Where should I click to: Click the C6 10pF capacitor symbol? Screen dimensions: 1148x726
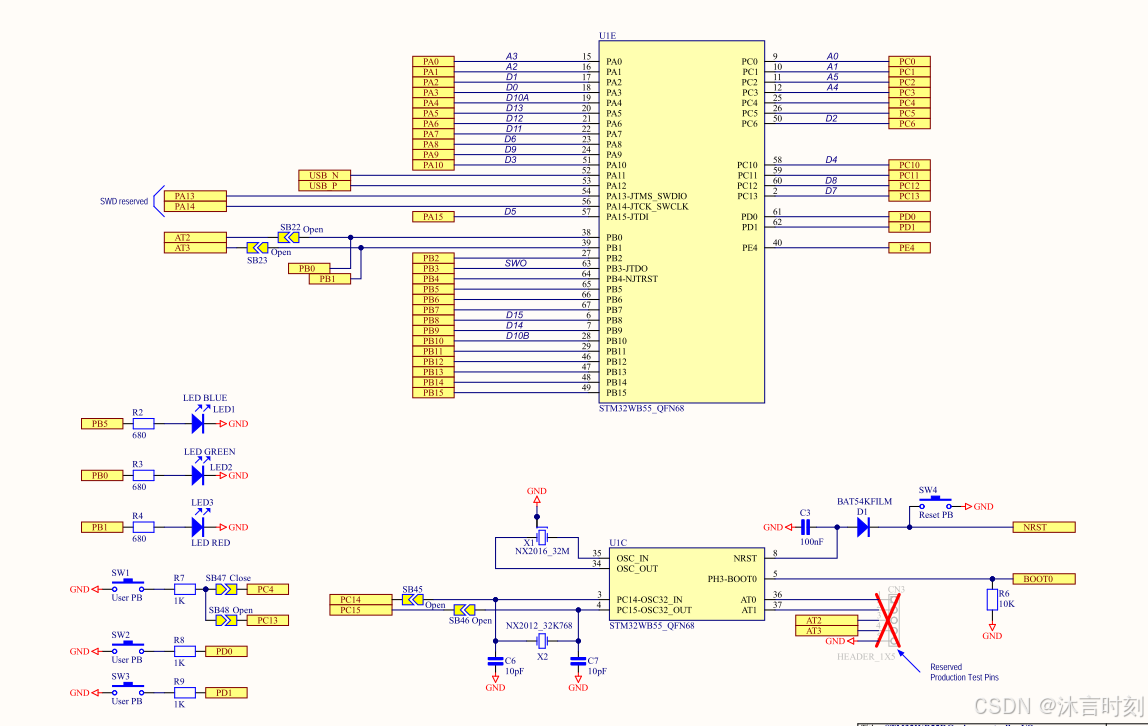(495, 661)
